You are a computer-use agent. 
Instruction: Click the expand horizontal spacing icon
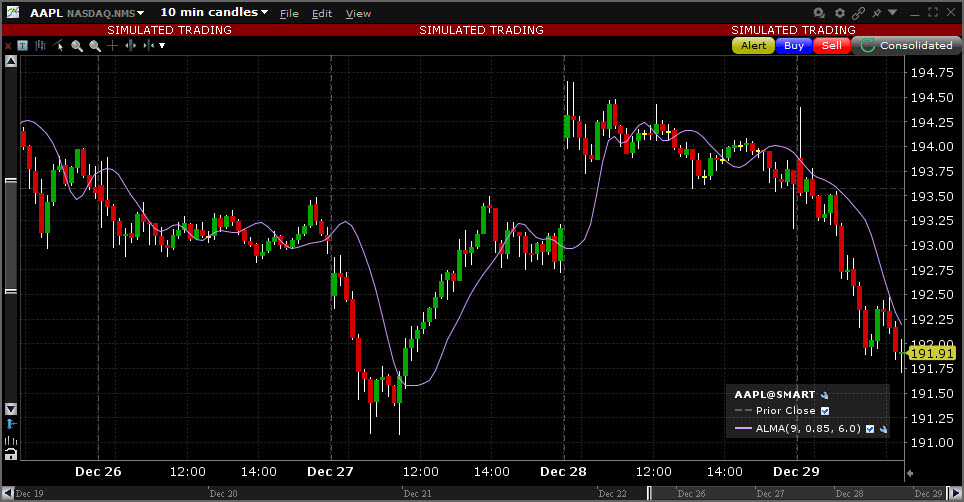pos(130,45)
